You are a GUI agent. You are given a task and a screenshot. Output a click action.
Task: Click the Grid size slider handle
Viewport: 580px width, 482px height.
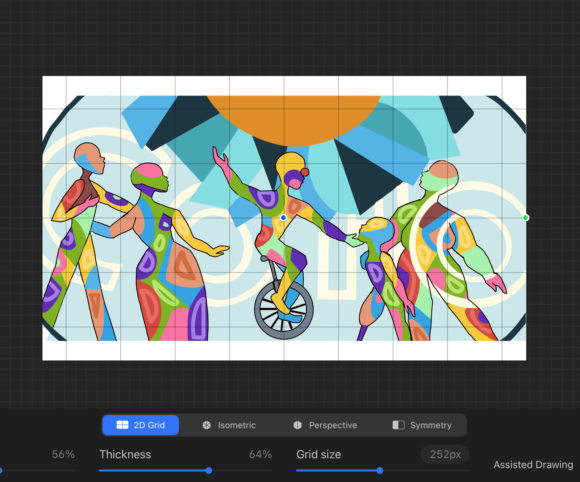380,471
